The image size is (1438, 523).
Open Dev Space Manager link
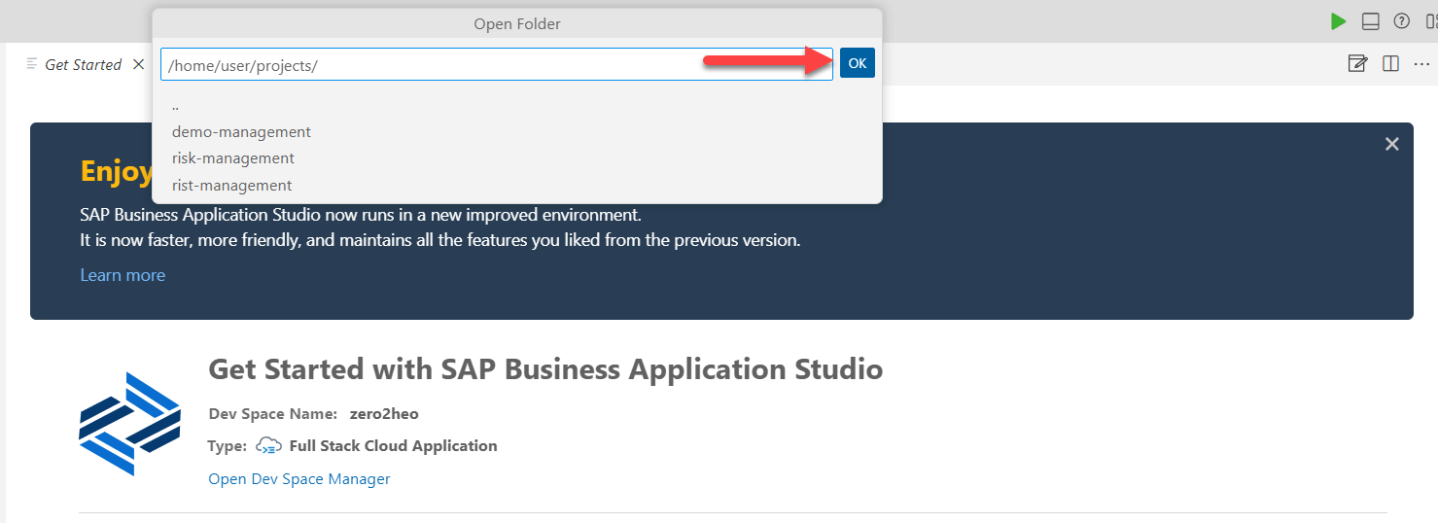coord(299,479)
